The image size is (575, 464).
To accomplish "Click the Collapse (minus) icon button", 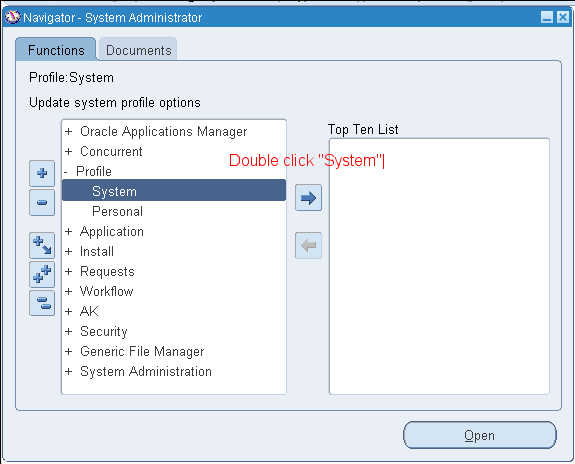I will [x=42, y=202].
